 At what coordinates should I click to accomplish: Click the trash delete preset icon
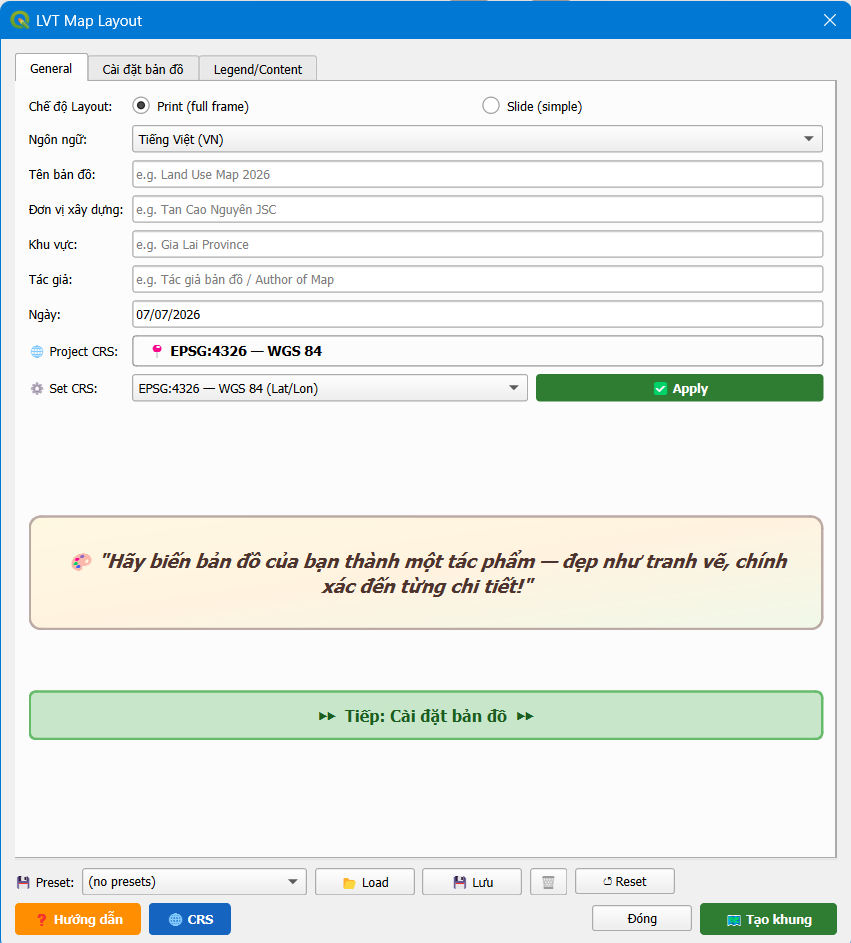click(548, 882)
